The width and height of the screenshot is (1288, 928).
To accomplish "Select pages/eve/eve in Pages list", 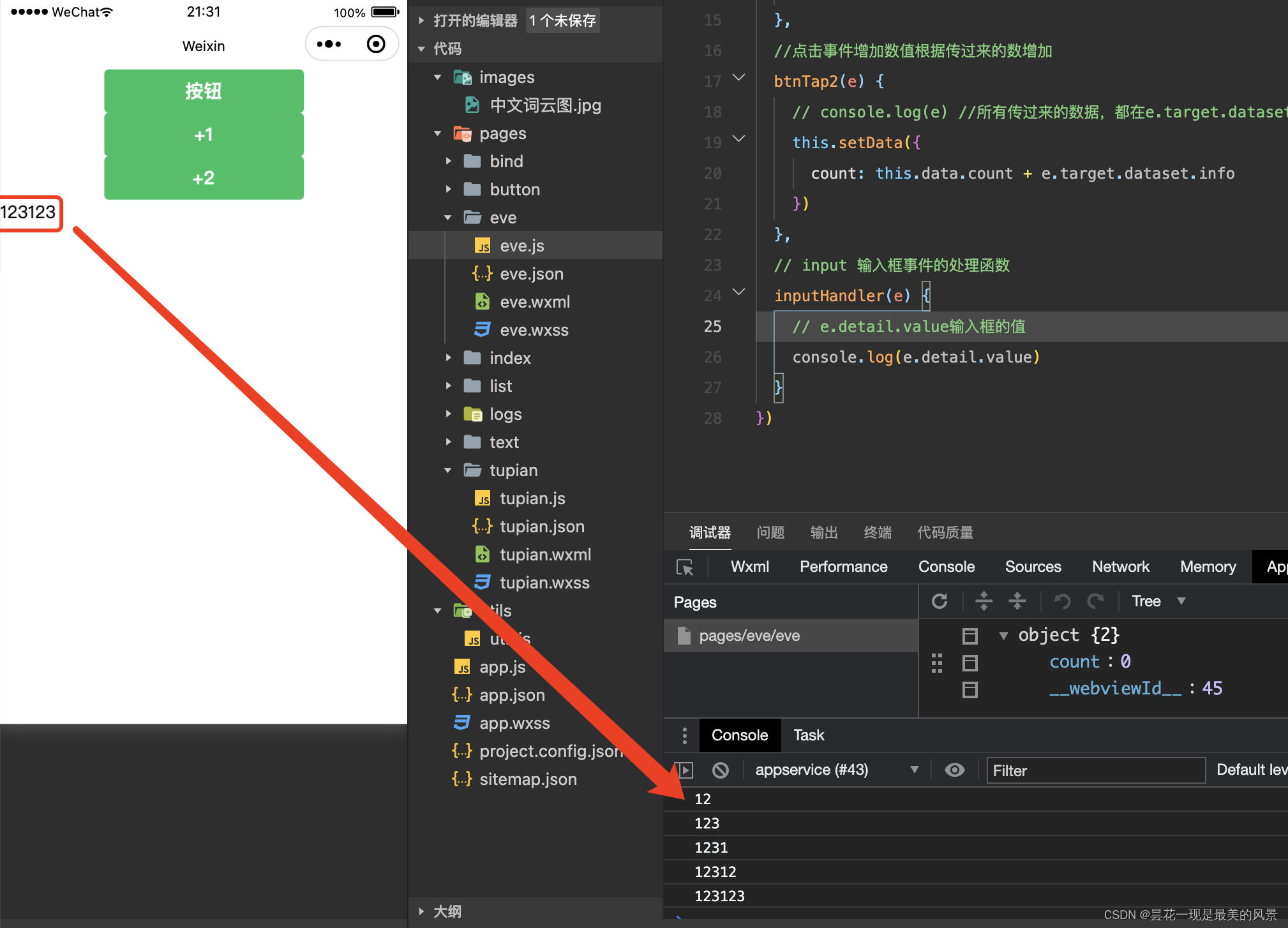I will pyautogui.click(x=791, y=636).
